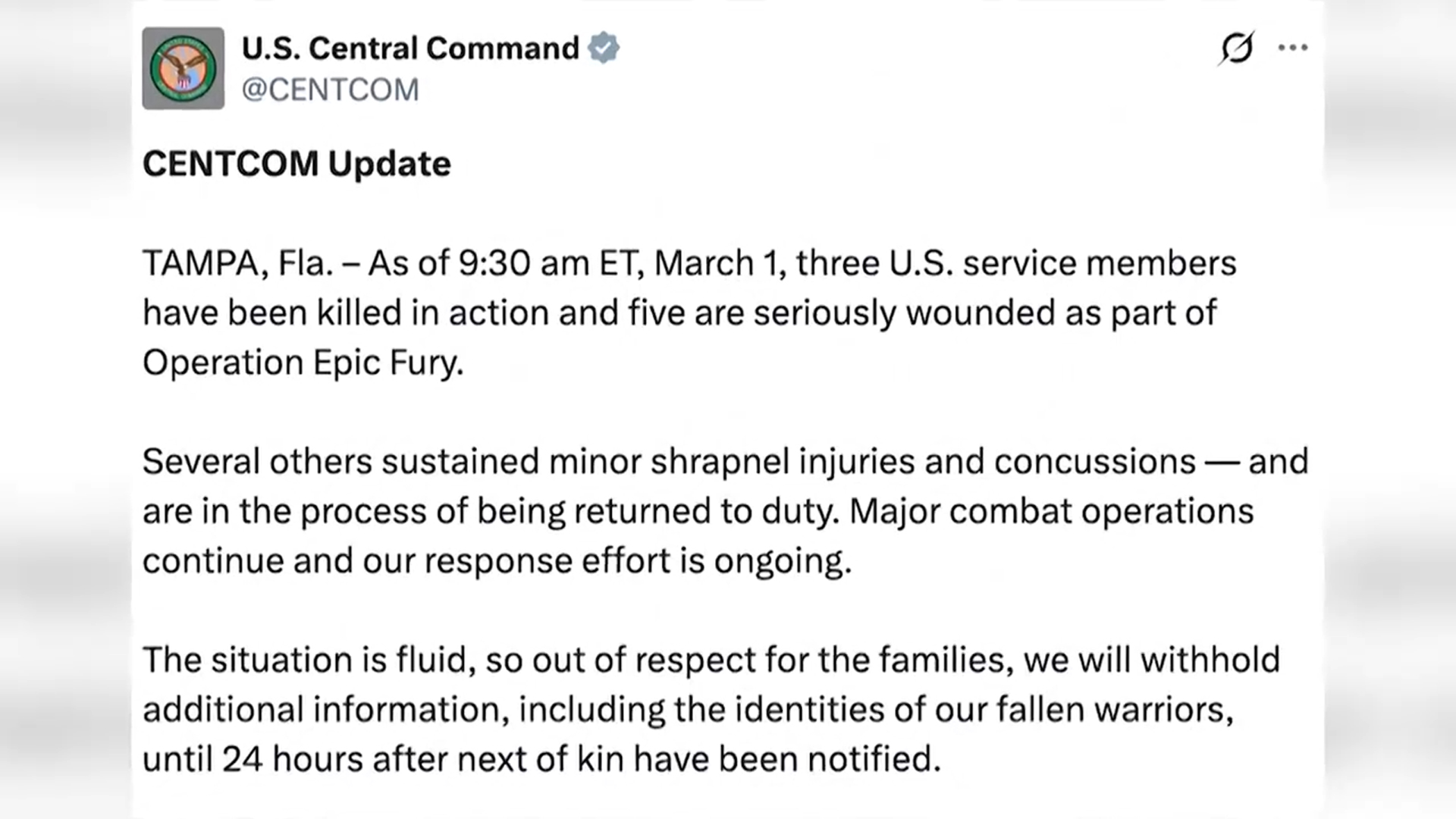Click the U.S. Central Command profile avatar
1456x819 pixels.
(183, 68)
